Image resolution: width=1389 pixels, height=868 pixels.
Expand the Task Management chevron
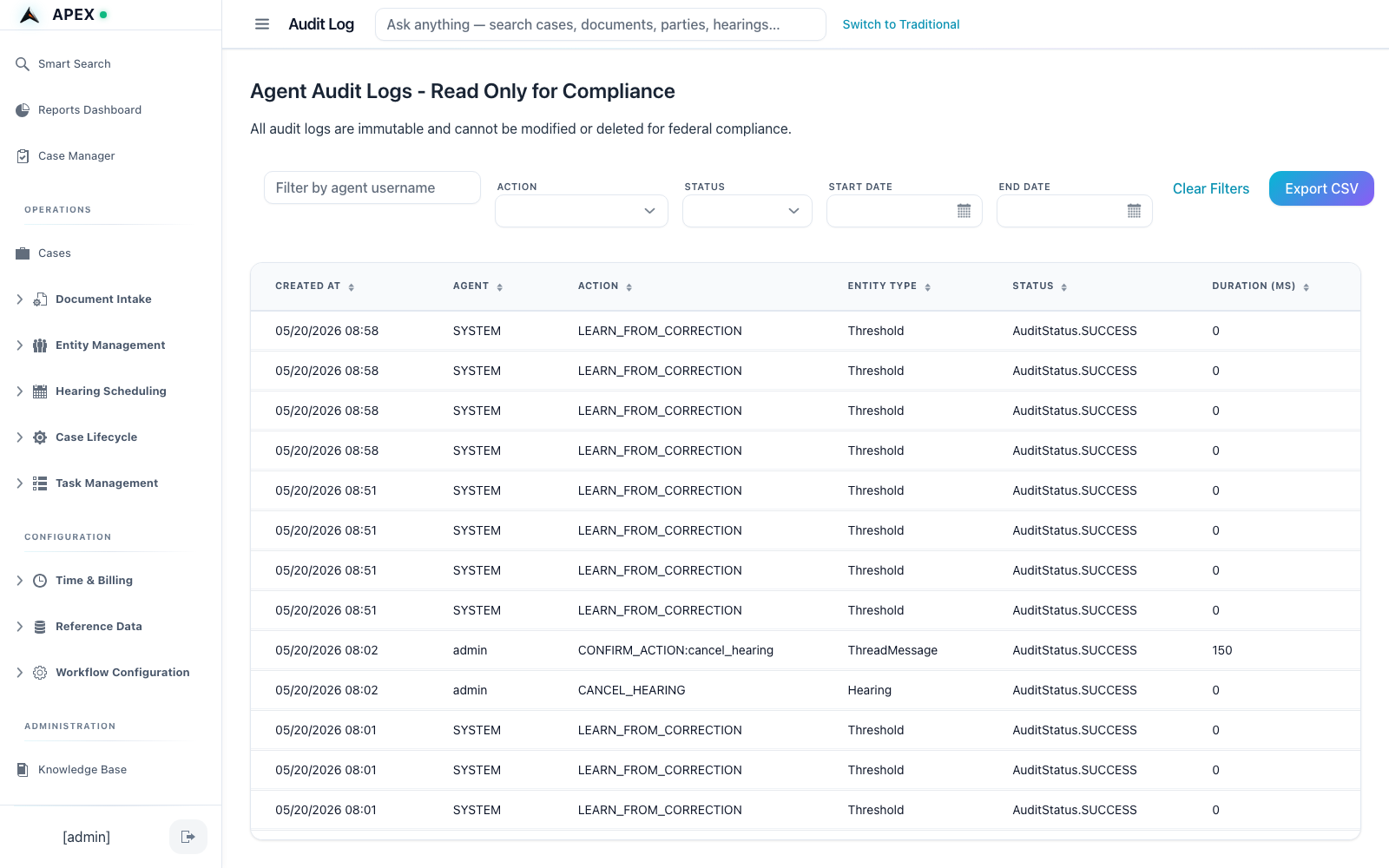(x=19, y=483)
